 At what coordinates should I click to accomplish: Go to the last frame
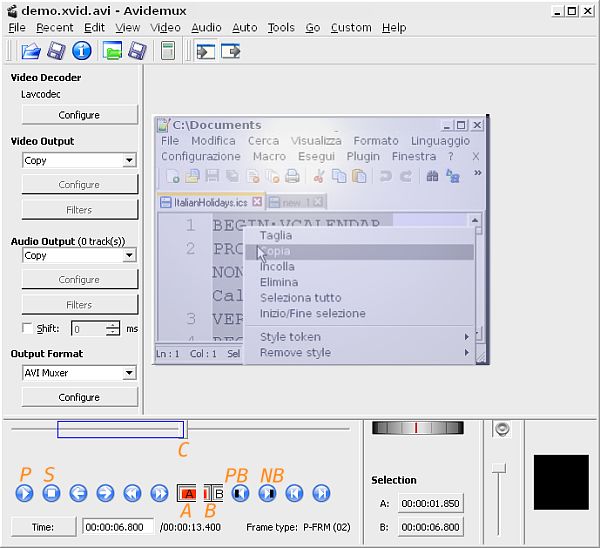coord(321,493)
